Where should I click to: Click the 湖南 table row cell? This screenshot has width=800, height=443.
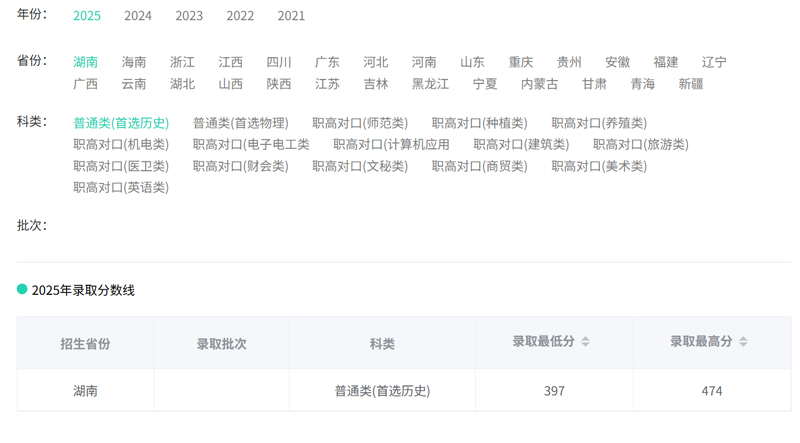[x=85, y=391]
